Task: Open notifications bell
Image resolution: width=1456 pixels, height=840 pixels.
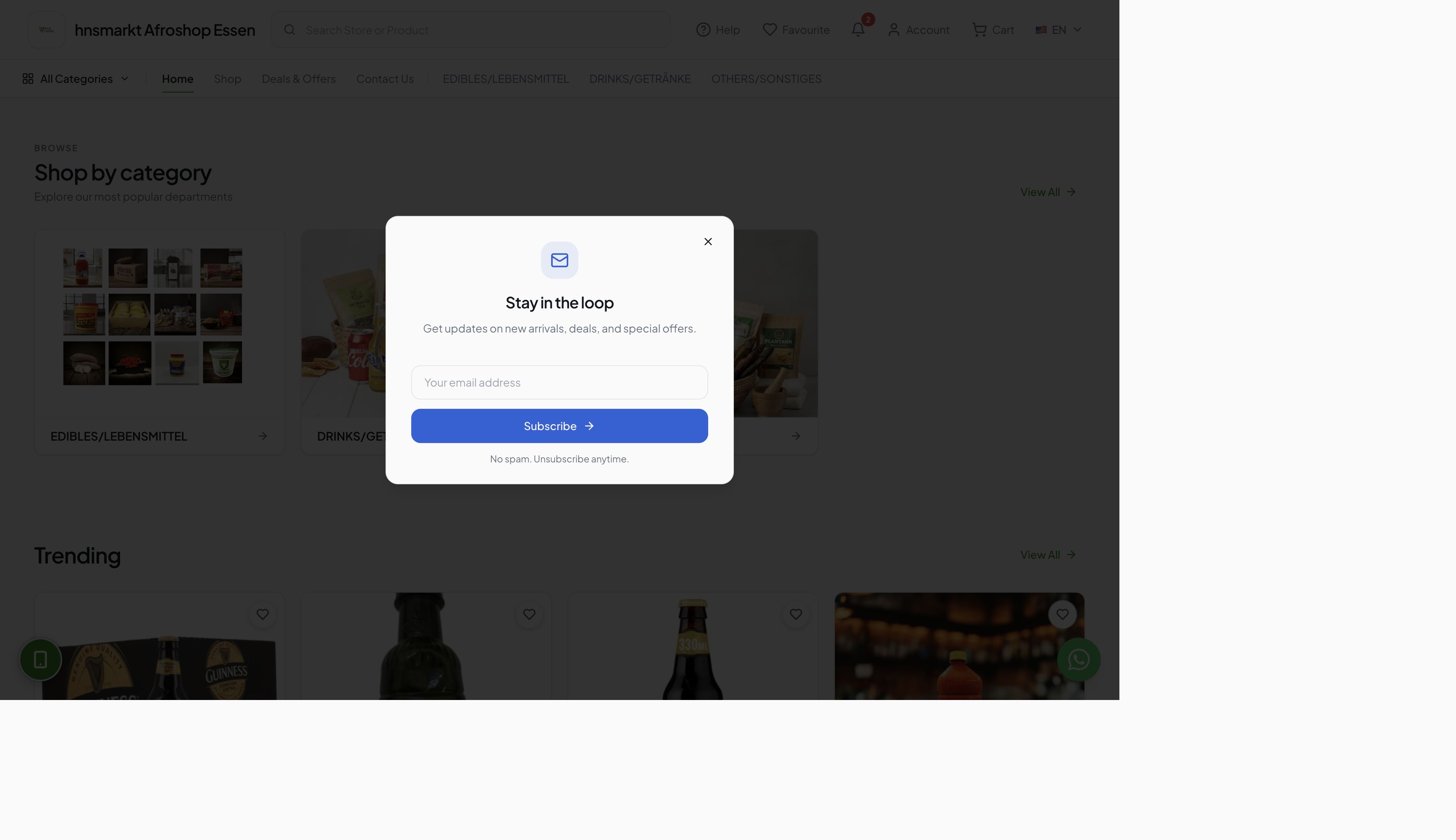Action: pyautogui.click(x=858, y=30)
